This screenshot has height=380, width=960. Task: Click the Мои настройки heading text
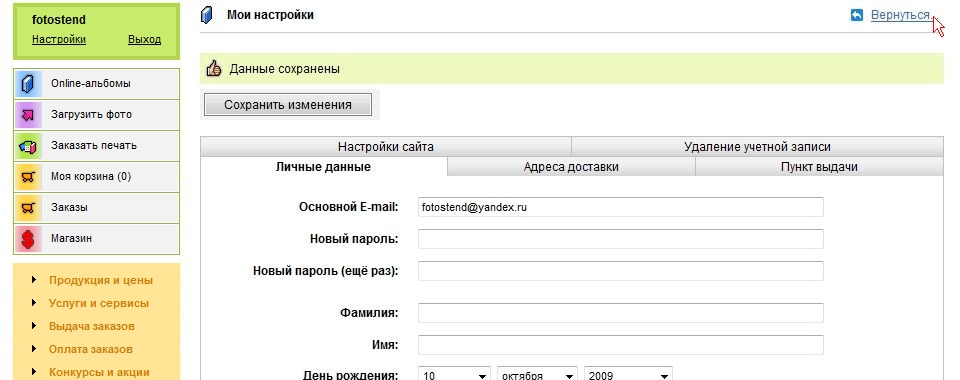click(x=271, y=15)
